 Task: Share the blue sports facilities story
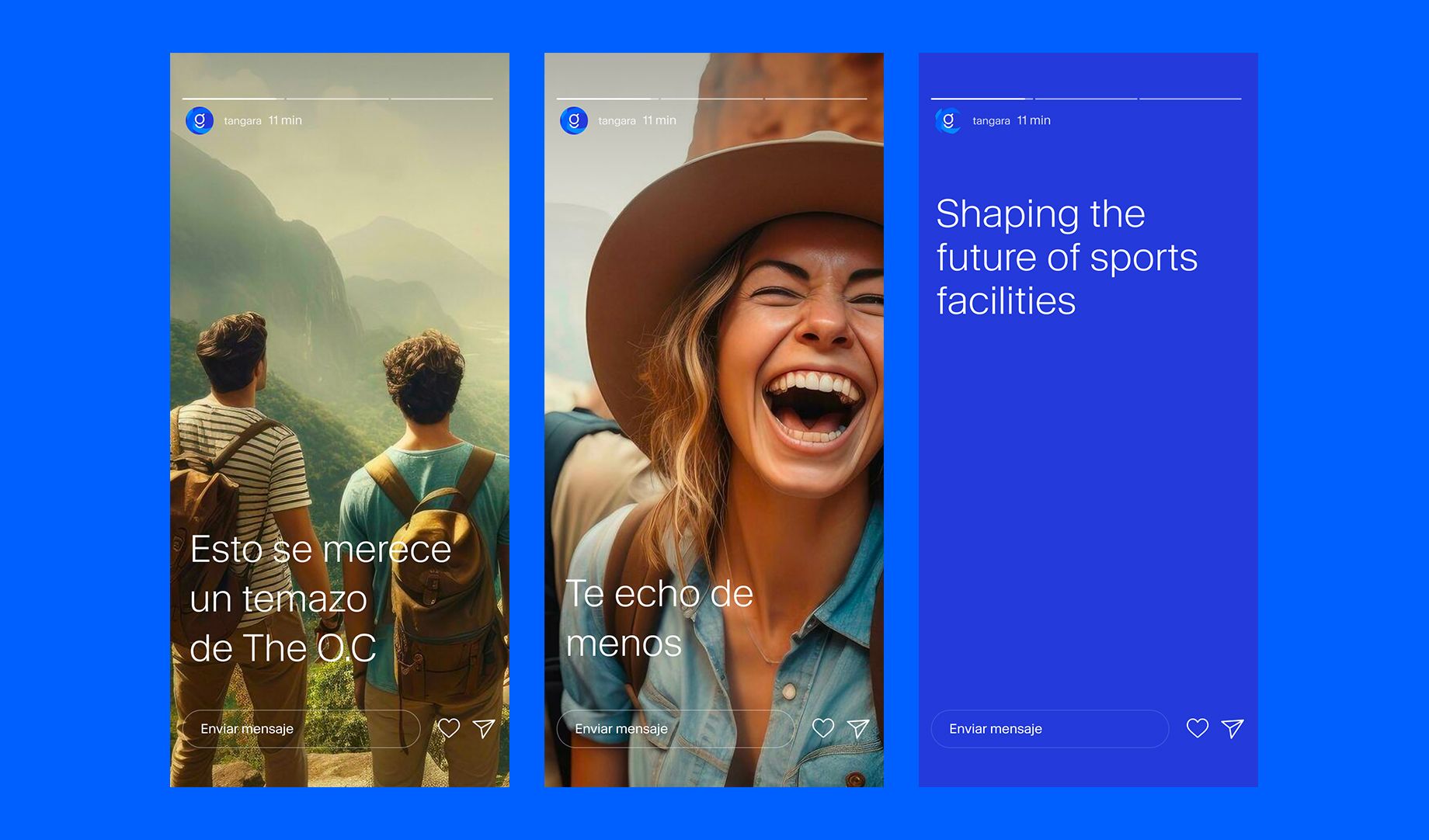point(1233,728)
